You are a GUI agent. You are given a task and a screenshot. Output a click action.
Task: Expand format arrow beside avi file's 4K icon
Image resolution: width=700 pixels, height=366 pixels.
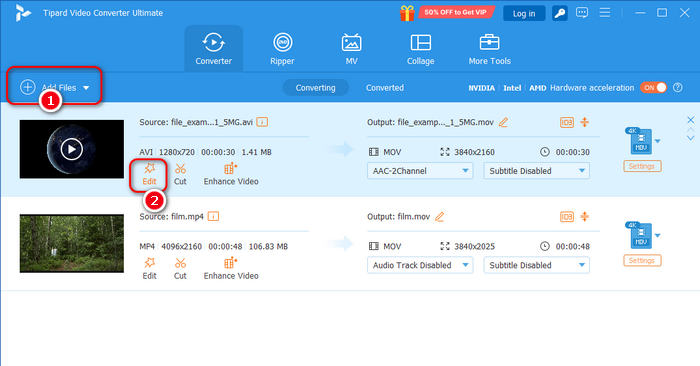tap(658, 141)
